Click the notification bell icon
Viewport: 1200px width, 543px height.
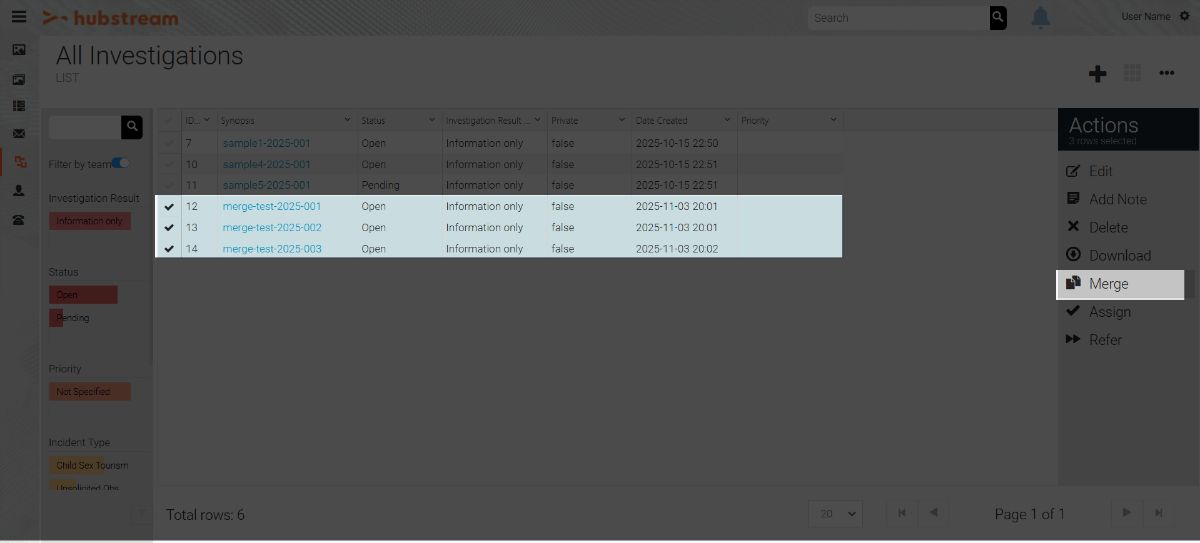pos(1040,18)
